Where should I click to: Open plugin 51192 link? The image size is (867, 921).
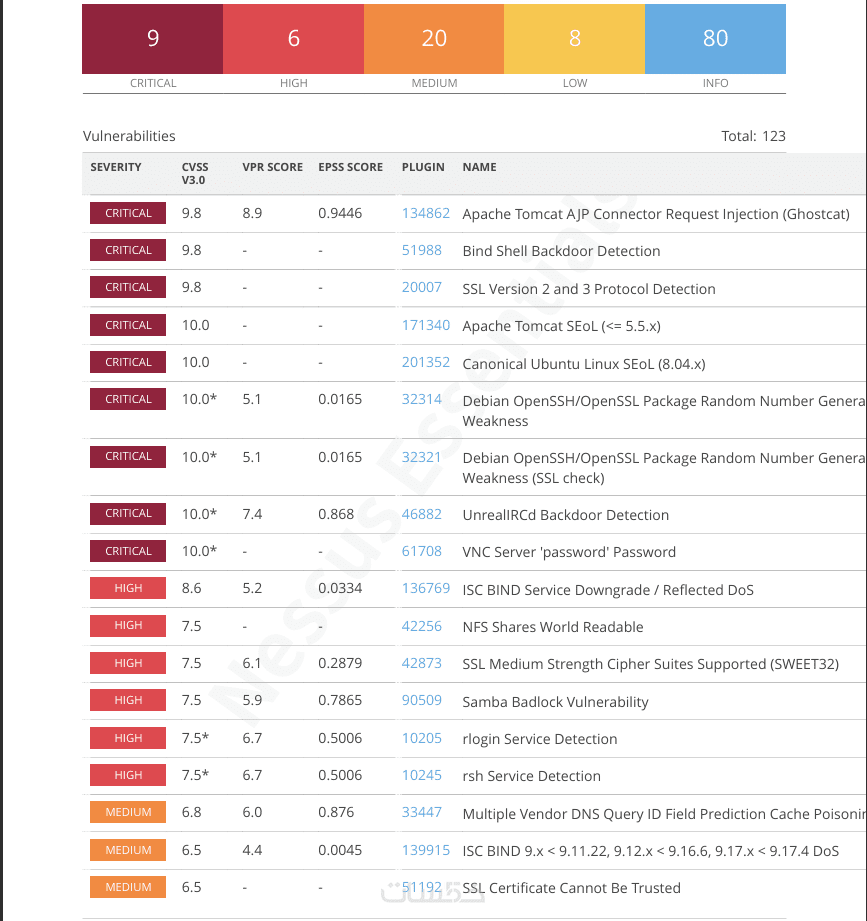click(x=421, y=887)
